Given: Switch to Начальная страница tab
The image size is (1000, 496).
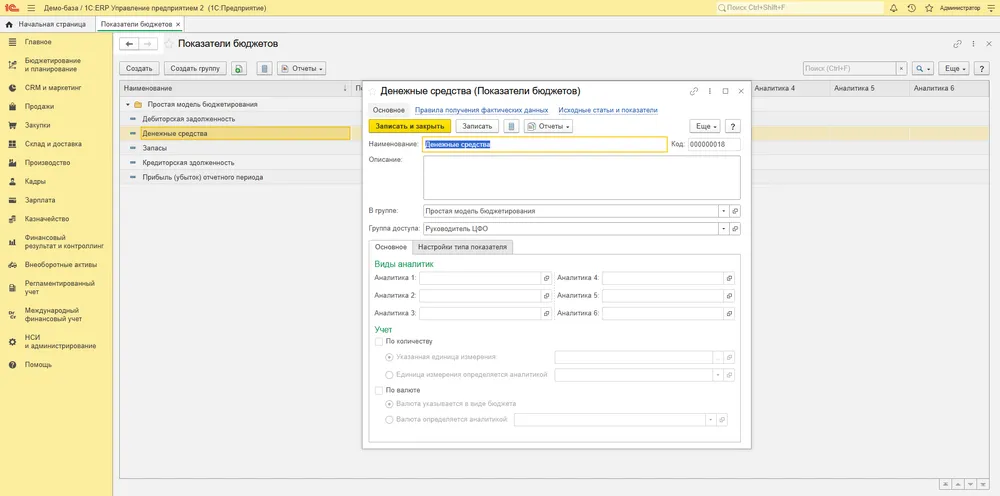Looking at the screenshot, I should (46, 24).
